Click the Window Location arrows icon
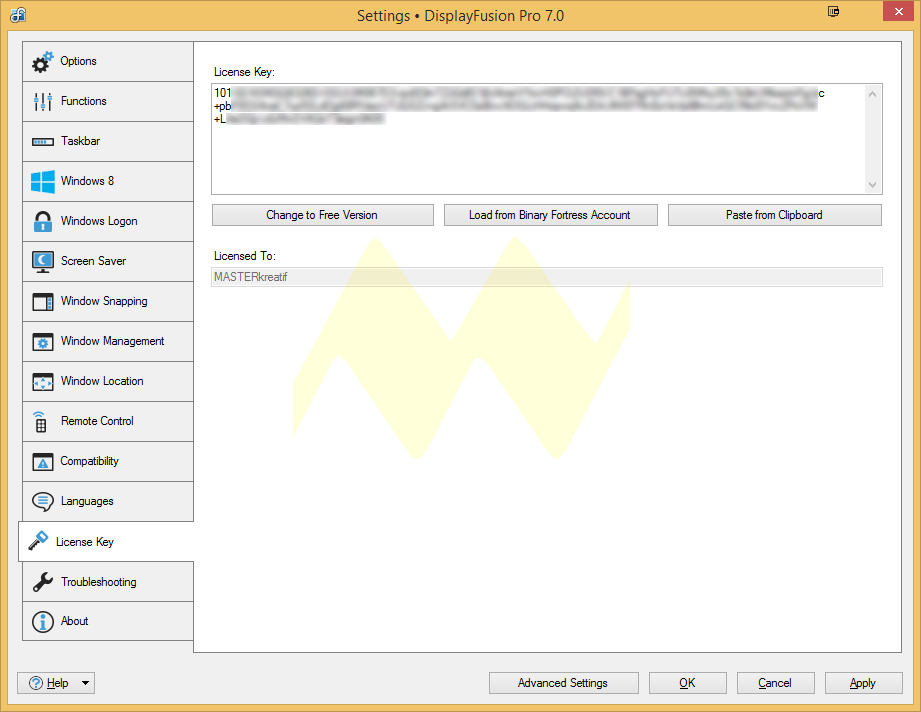The height and width of the screenshot is (712, 921). (43, 382)
